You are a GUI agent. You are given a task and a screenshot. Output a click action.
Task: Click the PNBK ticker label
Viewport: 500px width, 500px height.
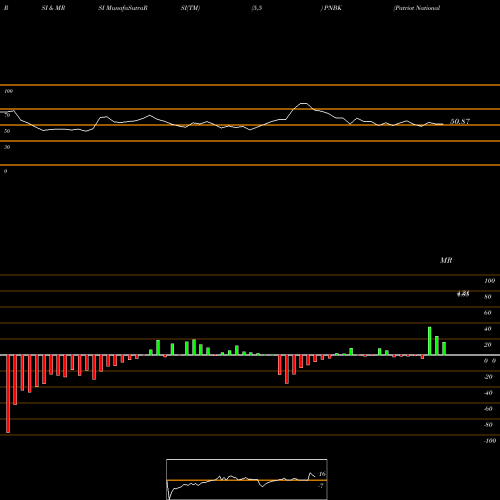click(333, 8)
